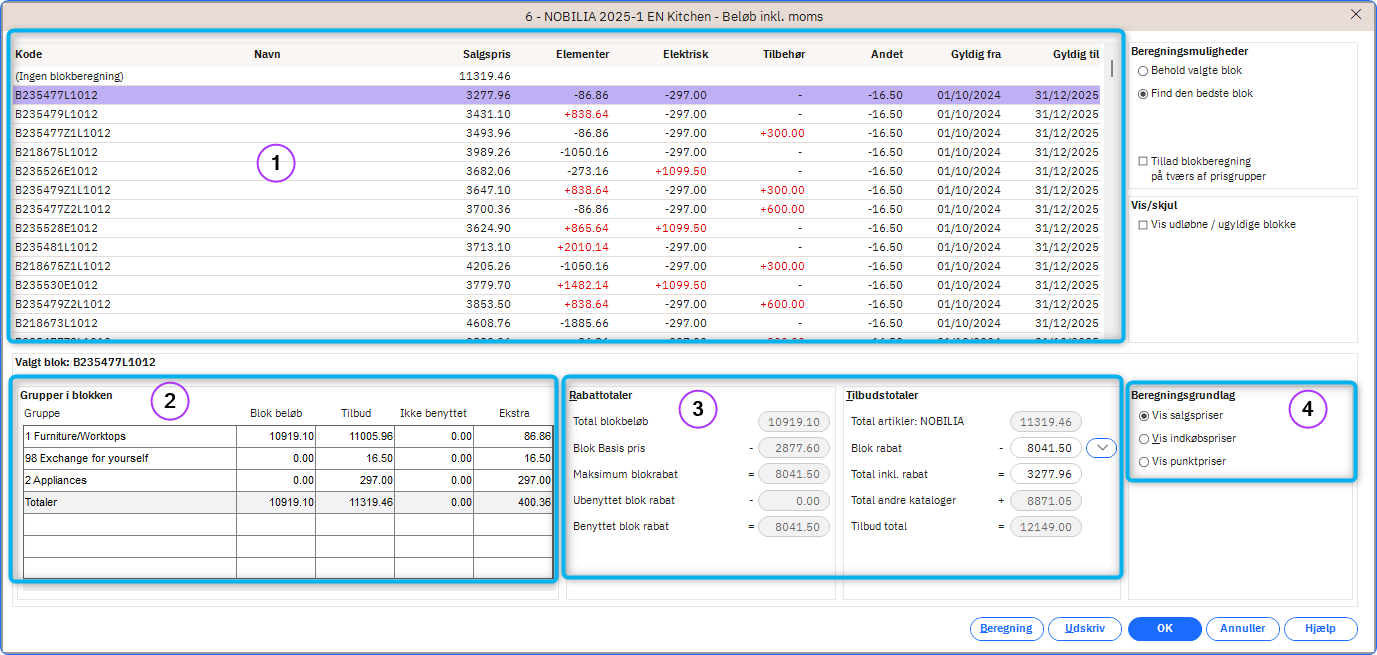Expand the Blok rabat dropdown arrow
The image size is (1377, 655).
pyautogui.click(x=1101, y=449)
